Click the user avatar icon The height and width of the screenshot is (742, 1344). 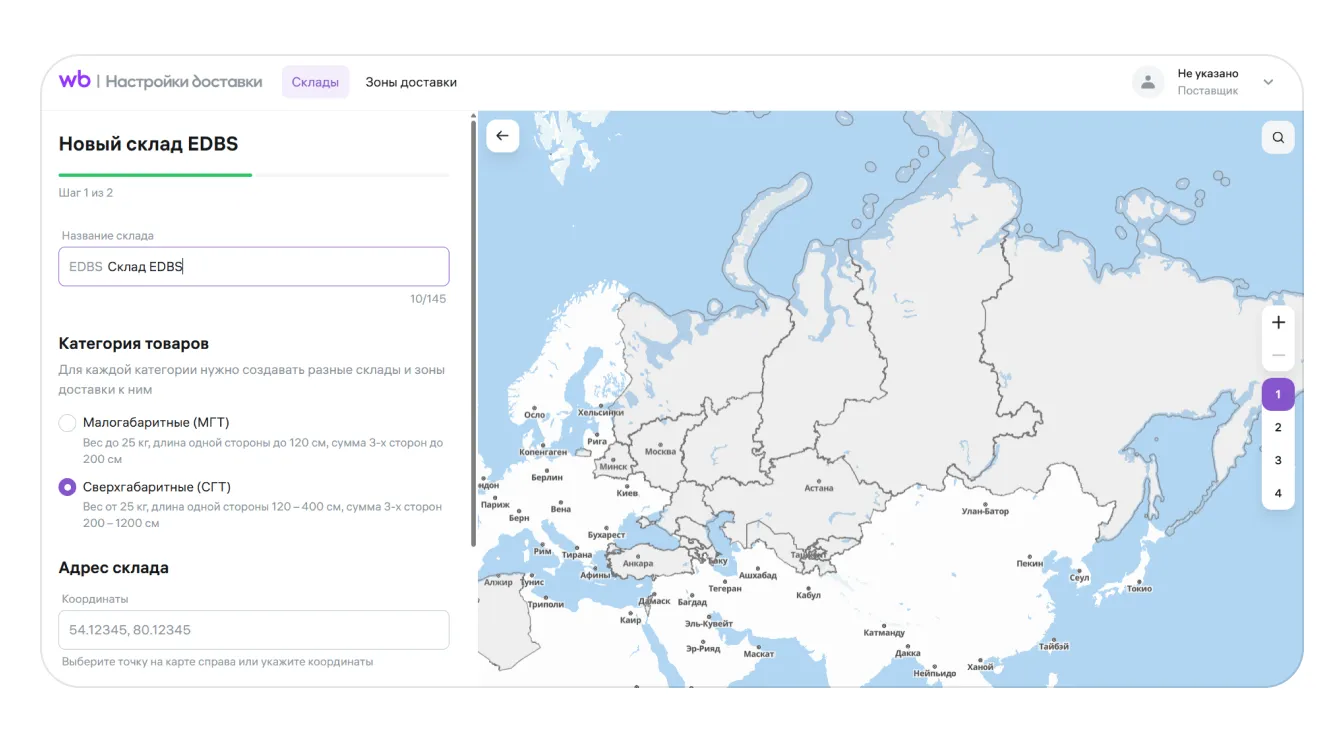click(x=1147, y=82)
